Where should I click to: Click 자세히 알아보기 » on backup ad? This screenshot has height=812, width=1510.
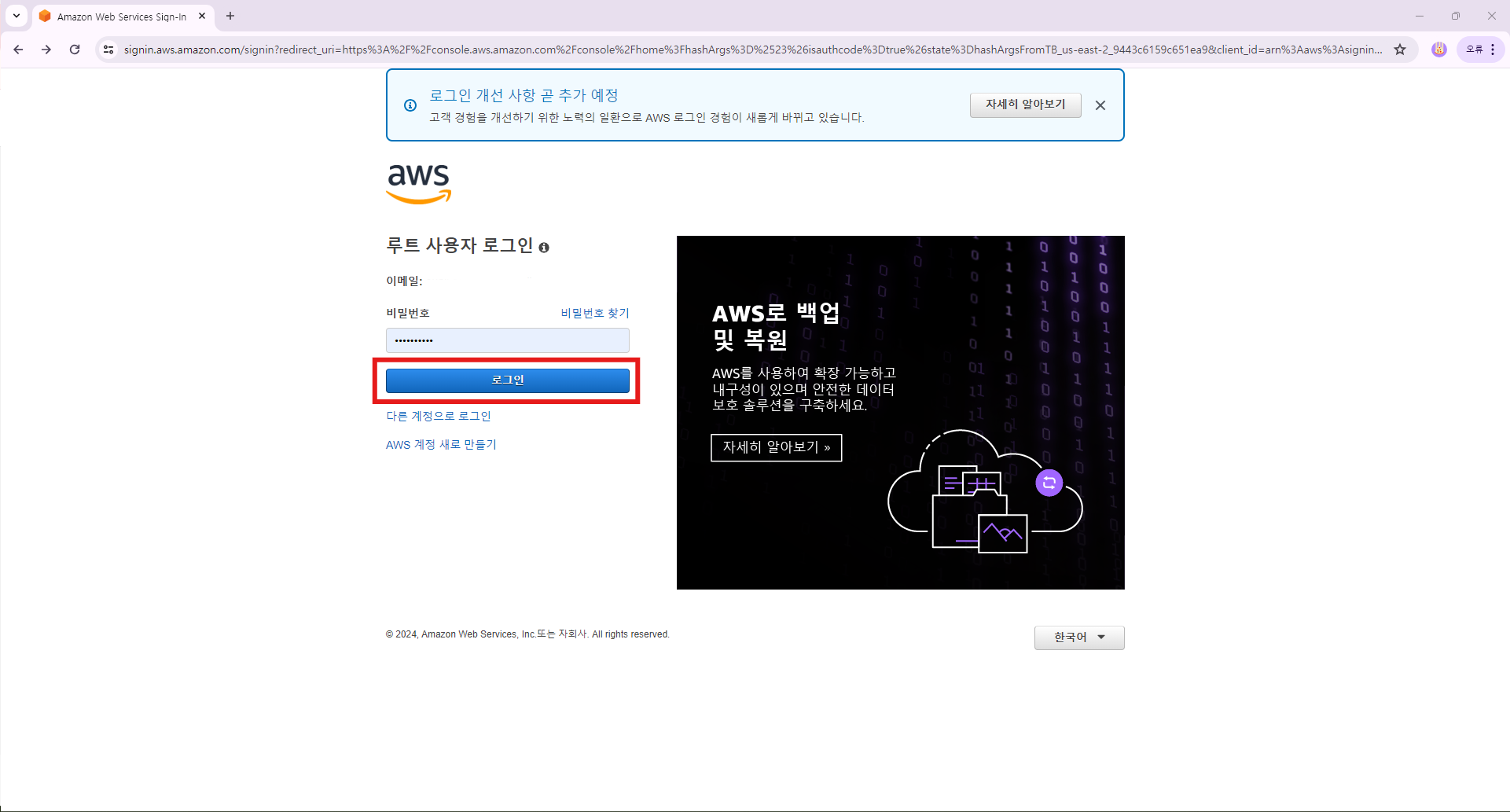click(x=777, y=447)
